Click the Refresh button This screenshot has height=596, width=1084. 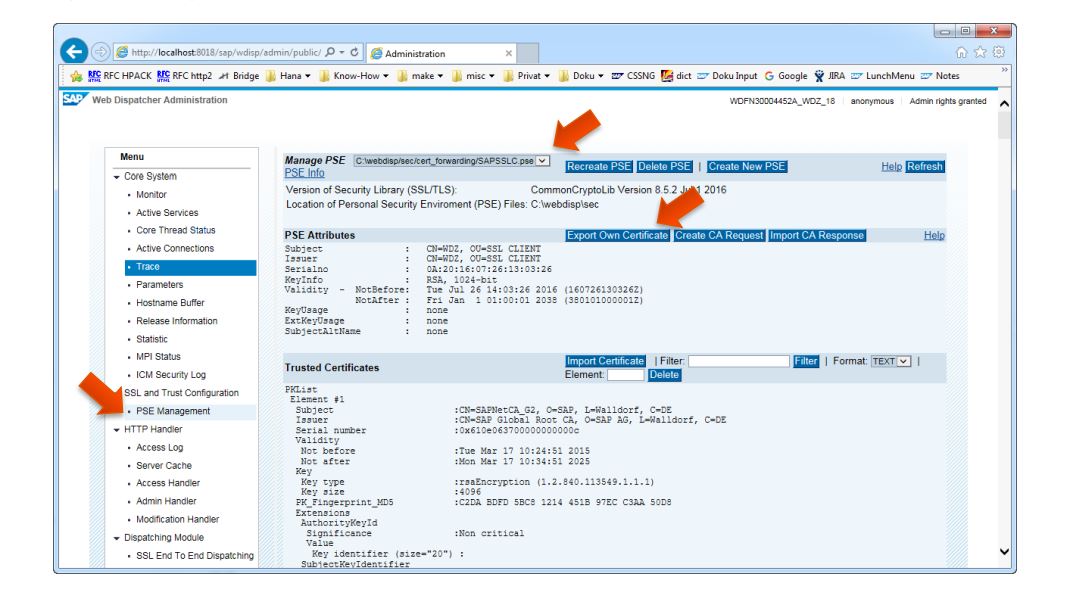click(x=925, y=167)
